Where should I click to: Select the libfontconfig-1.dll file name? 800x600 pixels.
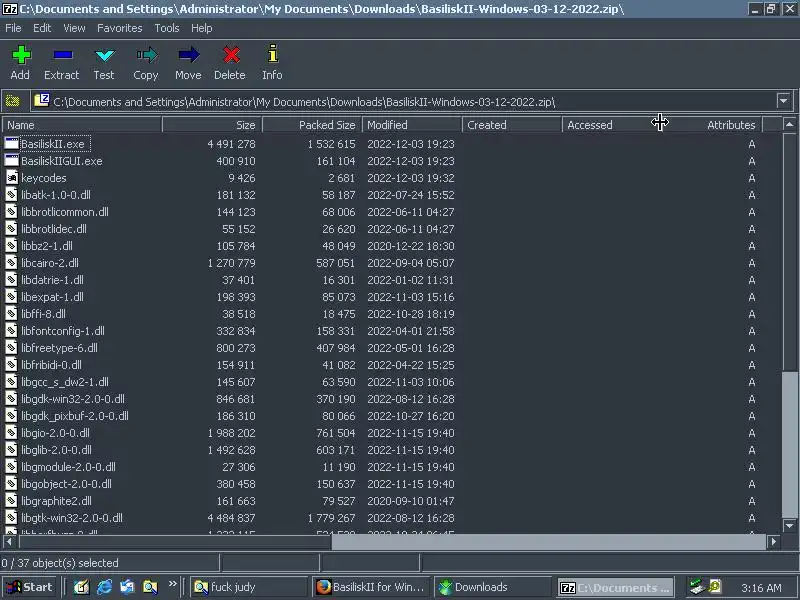tap(63, 331)
